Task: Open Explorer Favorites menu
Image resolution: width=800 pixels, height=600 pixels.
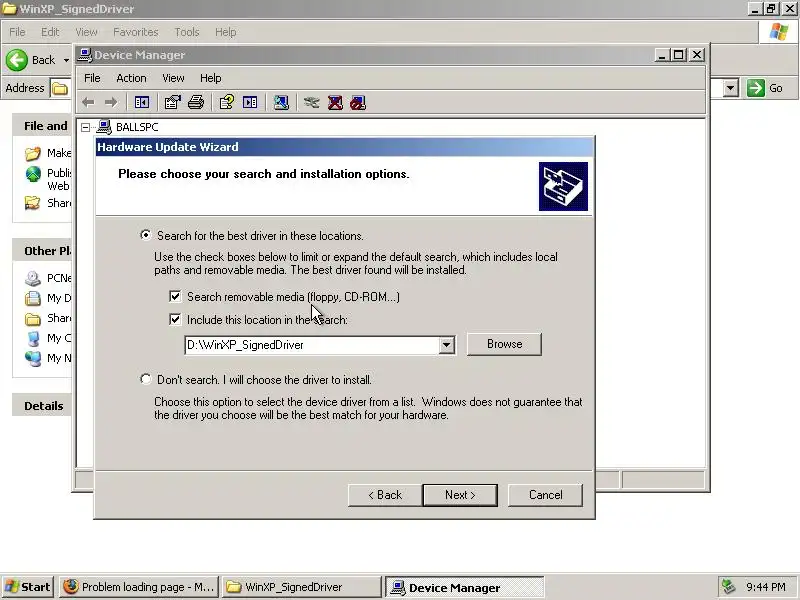Action: 136,32
